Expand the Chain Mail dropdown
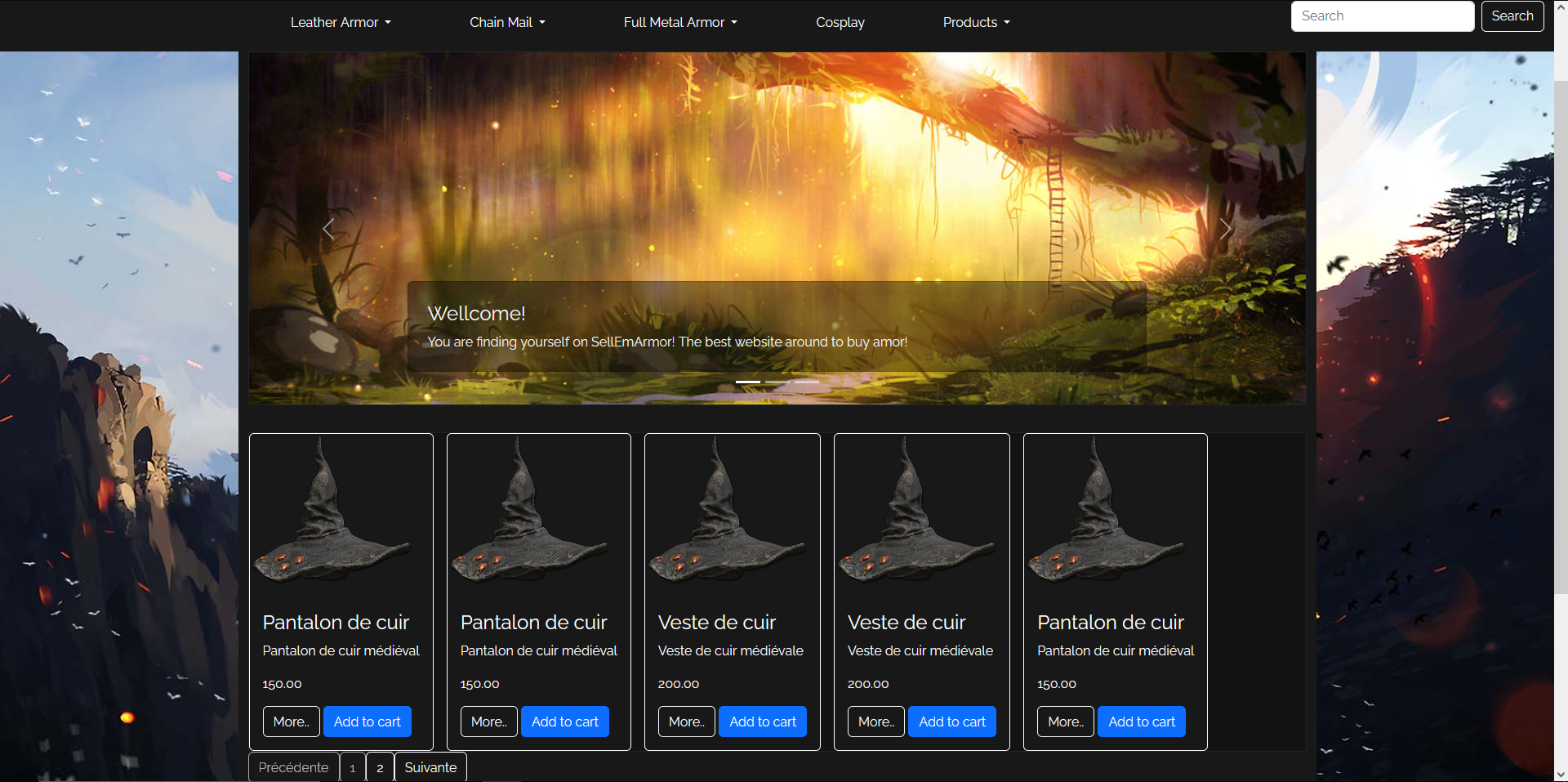 point(506,22)
